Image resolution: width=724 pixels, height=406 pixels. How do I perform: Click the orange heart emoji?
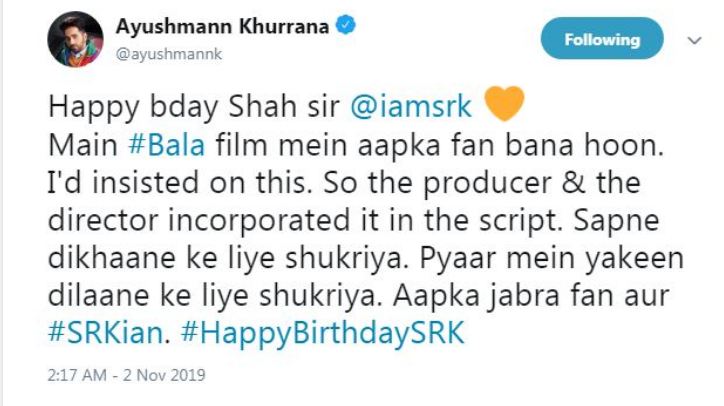(x=504, y=104)
